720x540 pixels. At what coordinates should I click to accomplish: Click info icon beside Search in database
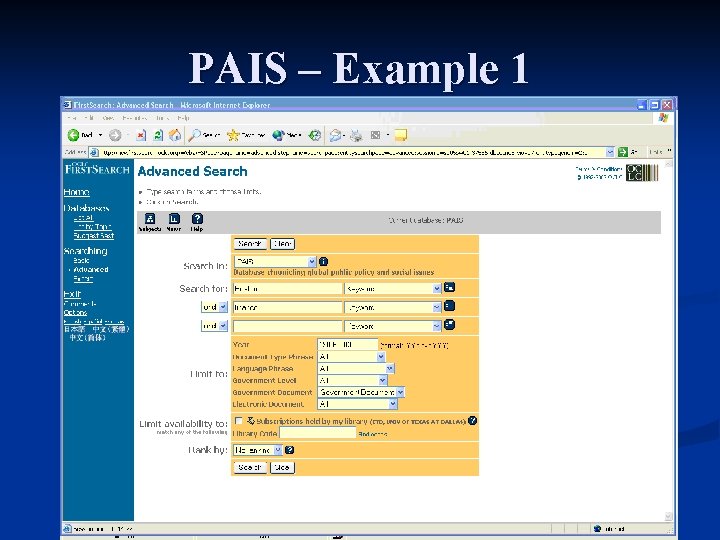click(x=323, y=261)
